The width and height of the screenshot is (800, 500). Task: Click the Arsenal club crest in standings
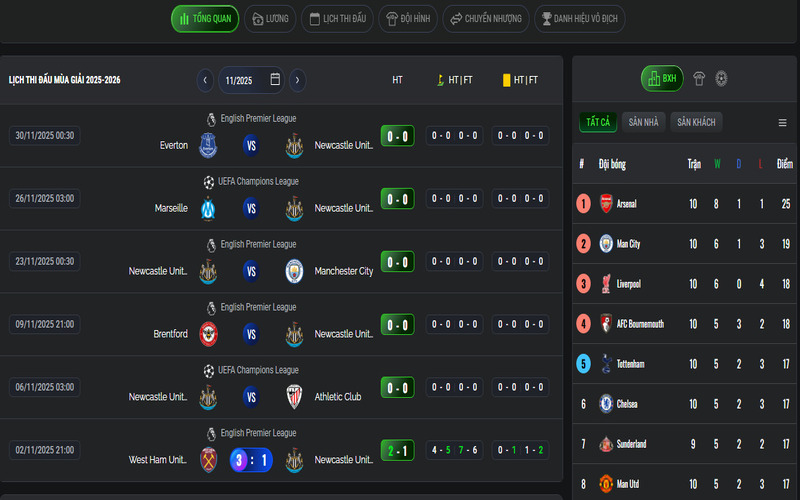(x=606, y=204)
